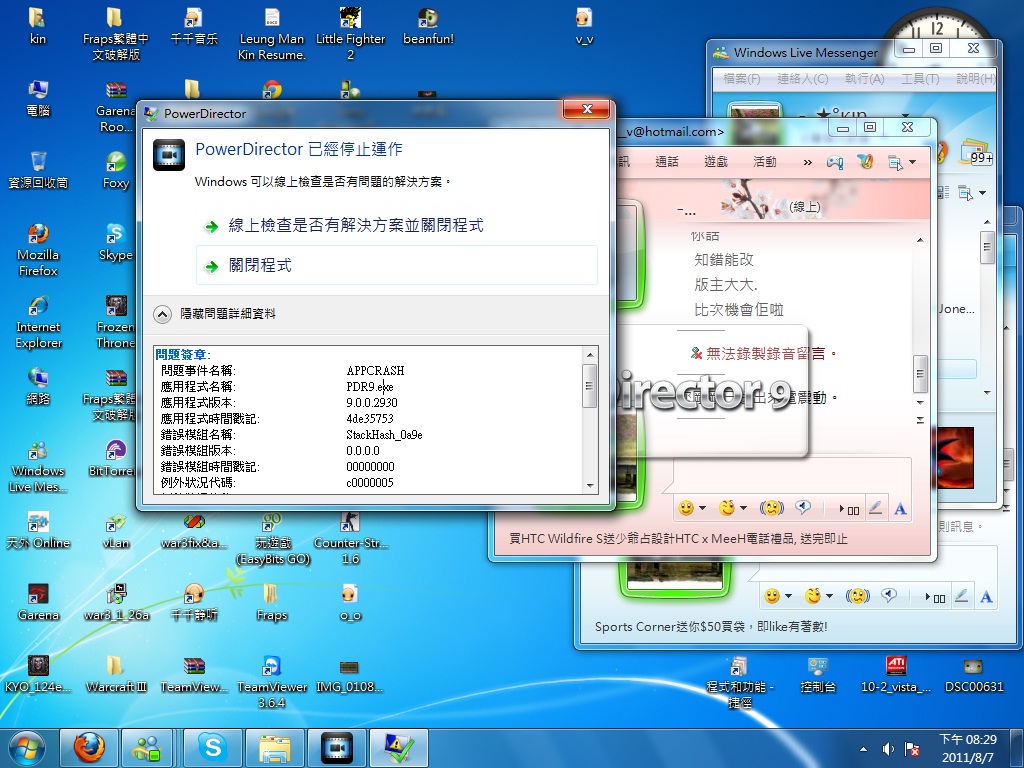
Task: Open the 遊戲 menu in chat window
Action: 715,162
